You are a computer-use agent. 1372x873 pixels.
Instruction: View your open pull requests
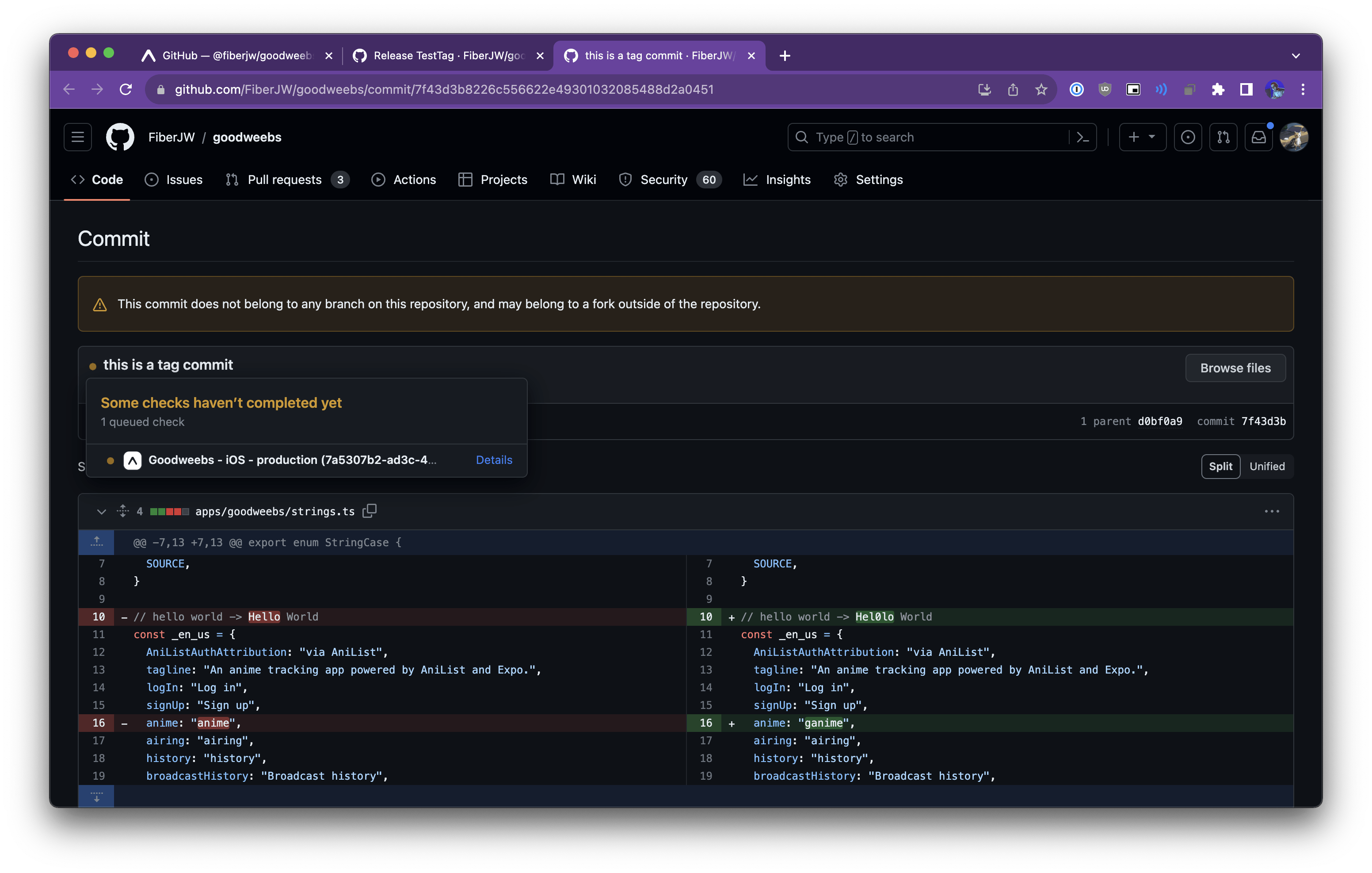[1223, 137]
